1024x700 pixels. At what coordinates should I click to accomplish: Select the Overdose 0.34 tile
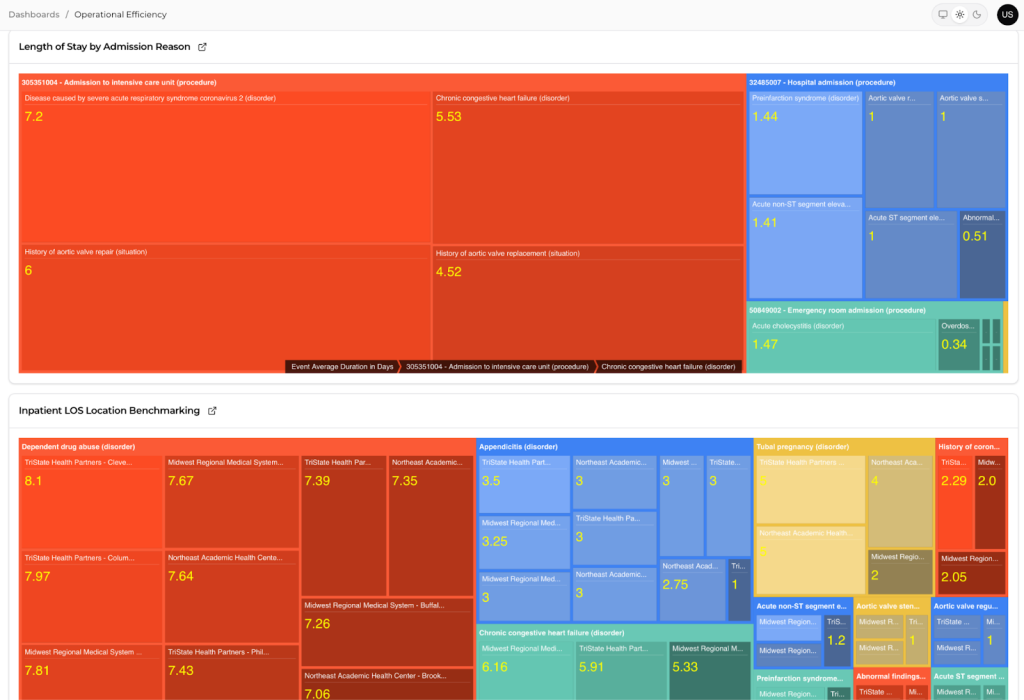tap(958, 345)
